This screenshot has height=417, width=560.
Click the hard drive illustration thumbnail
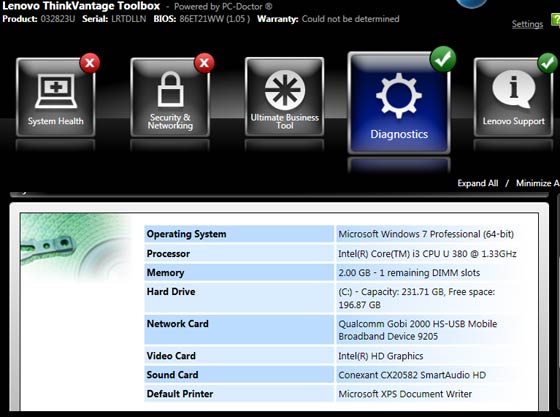[x=77, y=249]
